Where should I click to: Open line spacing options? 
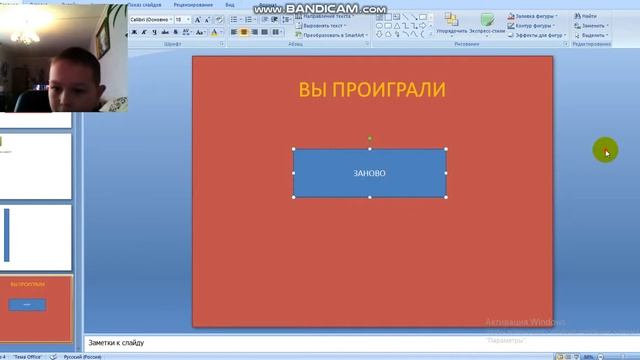click(287, 20)
